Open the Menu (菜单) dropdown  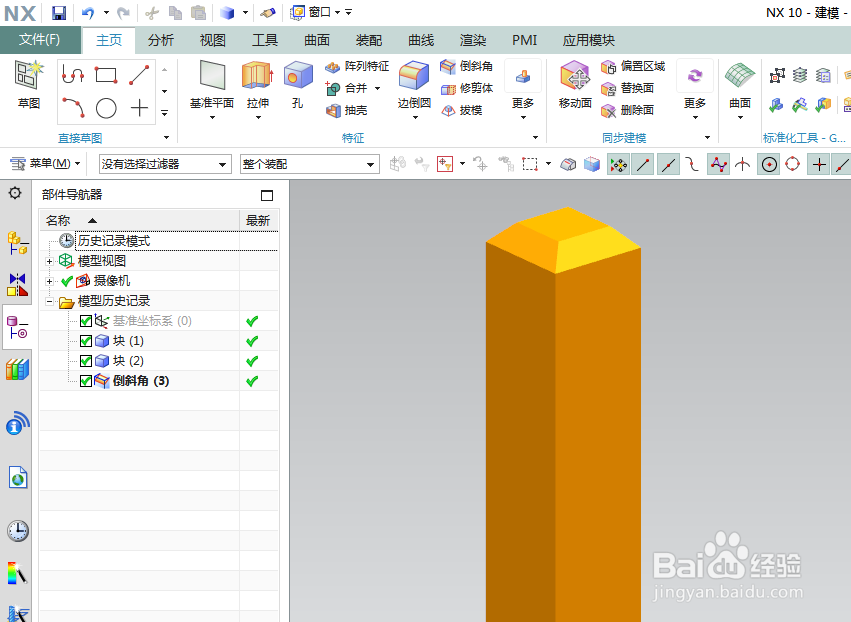point(46,163)
